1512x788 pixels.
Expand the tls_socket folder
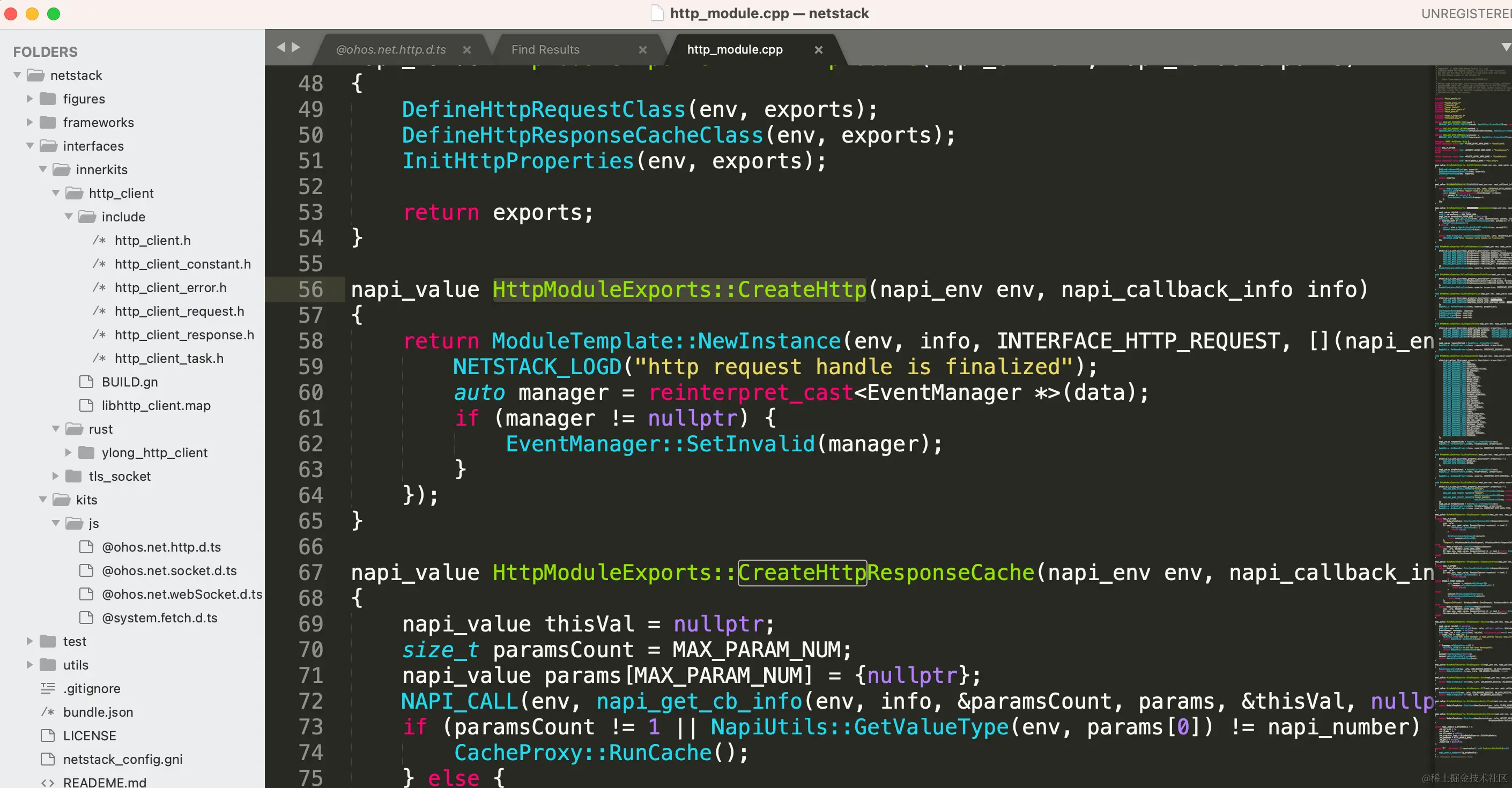55,476
